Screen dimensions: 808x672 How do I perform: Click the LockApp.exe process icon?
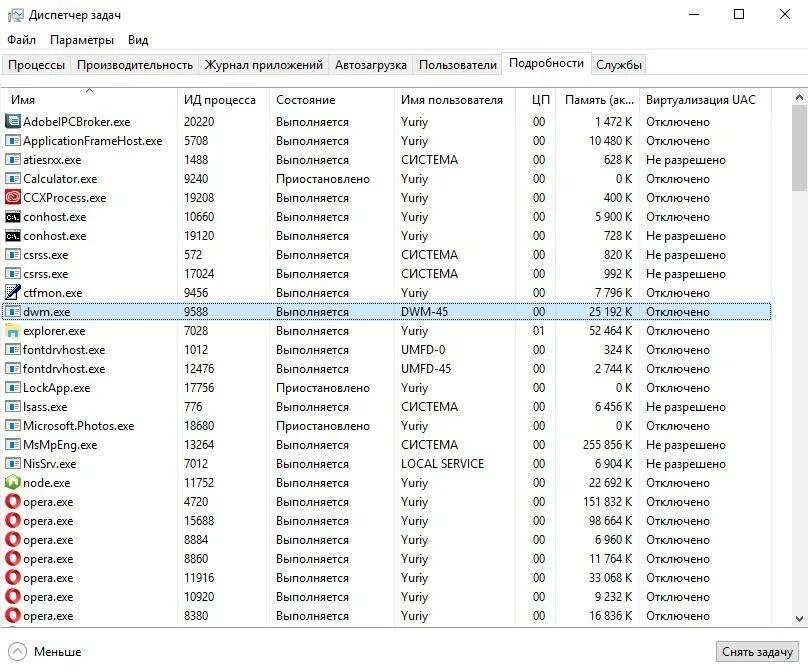click(12, 388)
